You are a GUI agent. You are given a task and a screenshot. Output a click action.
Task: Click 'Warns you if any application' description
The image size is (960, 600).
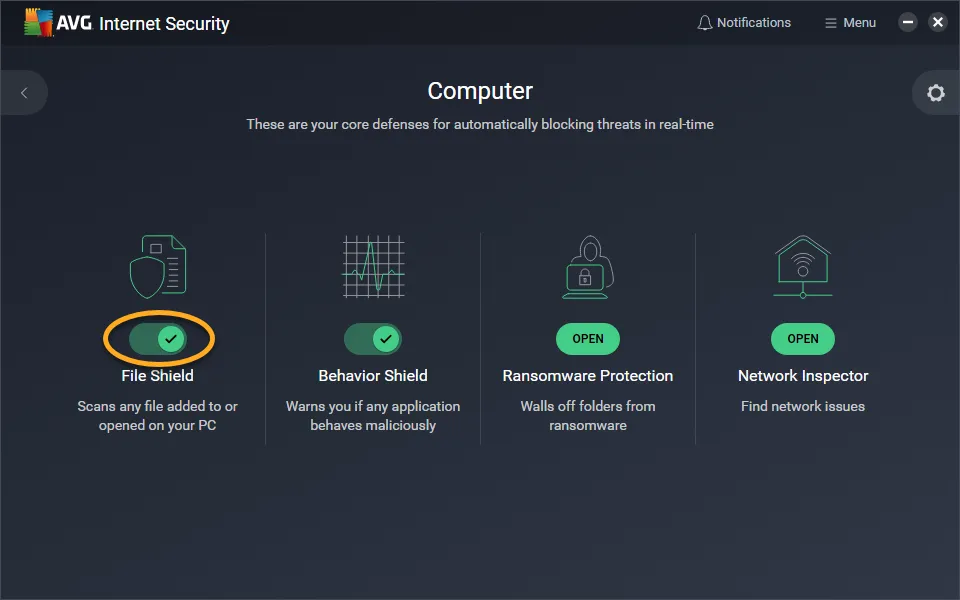373,416
